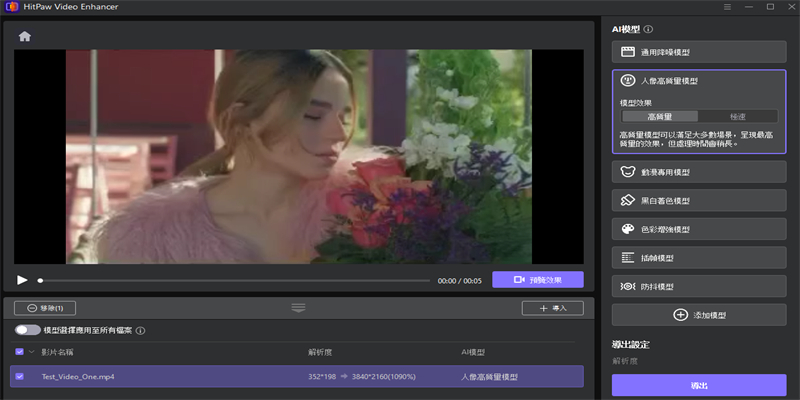Play the video preview
This screenshot has height=400, width=800.
pyautogui.click(x=22, y=280)
